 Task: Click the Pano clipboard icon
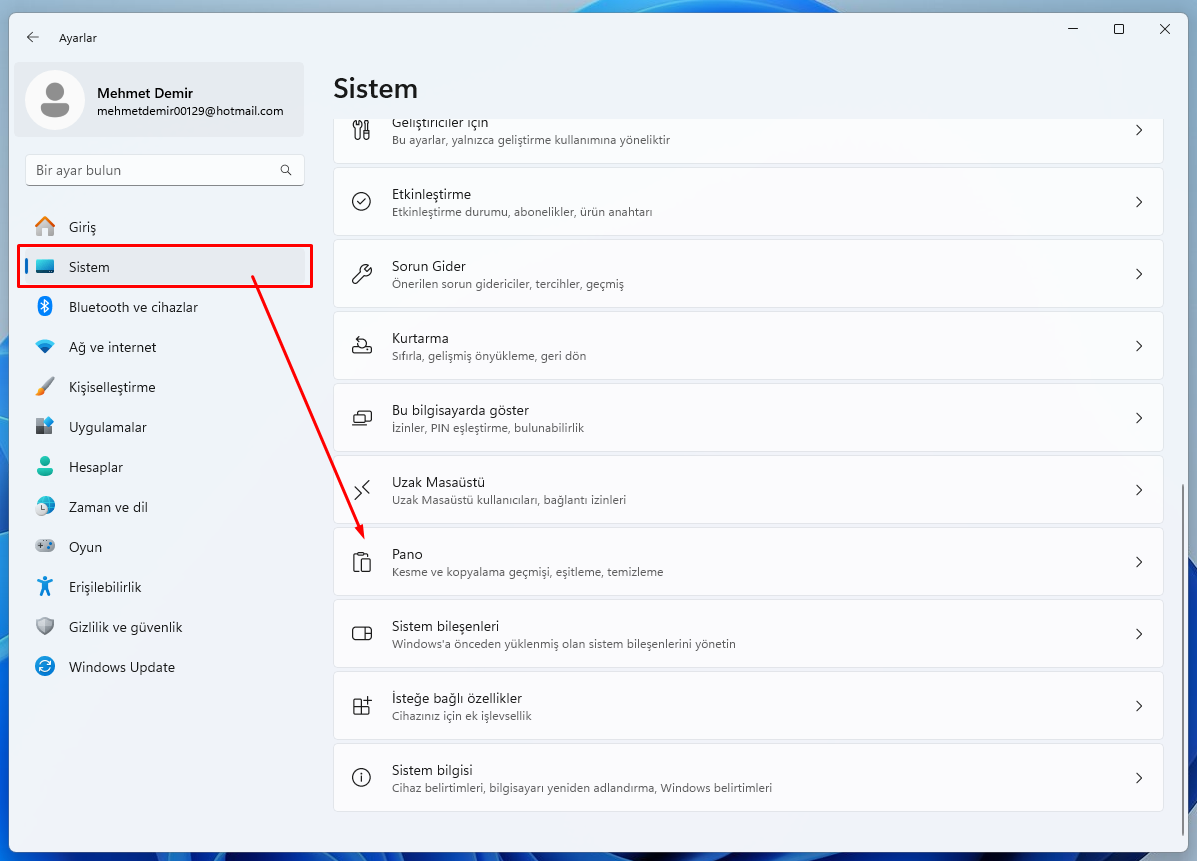pyautogui.click(x=362, y=562)
